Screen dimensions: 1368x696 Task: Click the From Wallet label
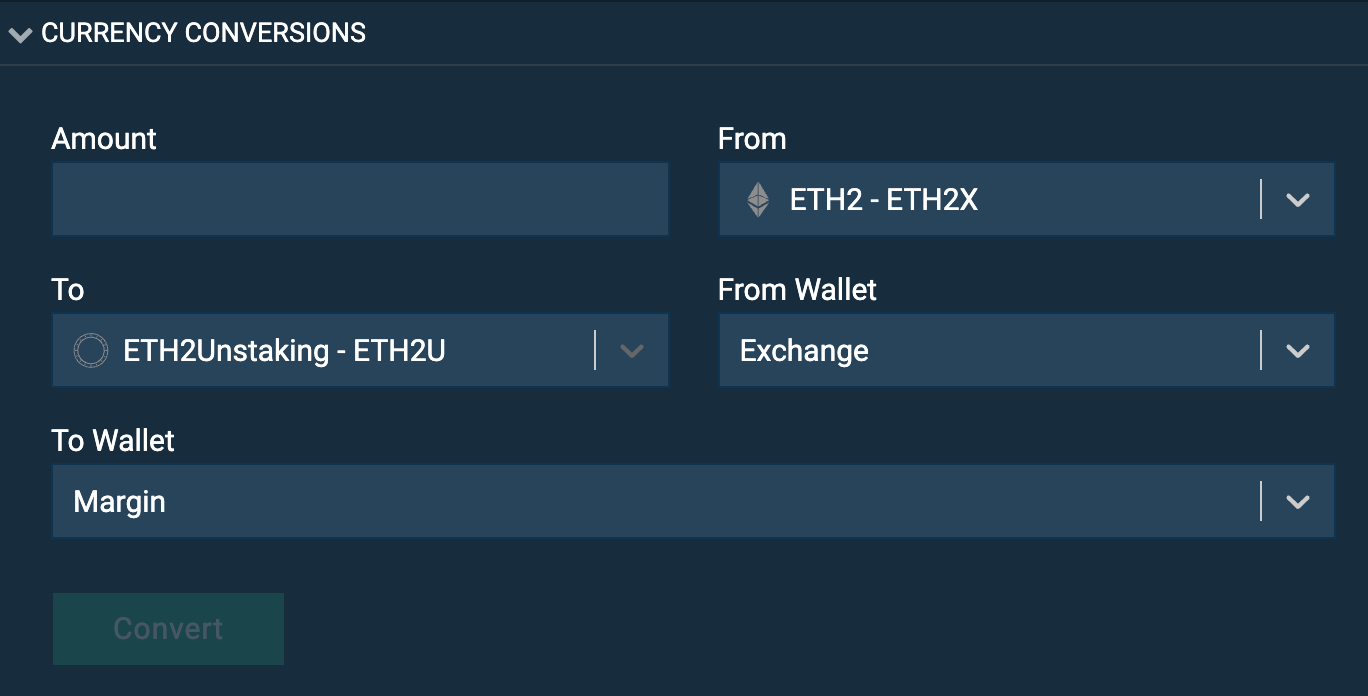pyautogui.click(x=797, y=290)
